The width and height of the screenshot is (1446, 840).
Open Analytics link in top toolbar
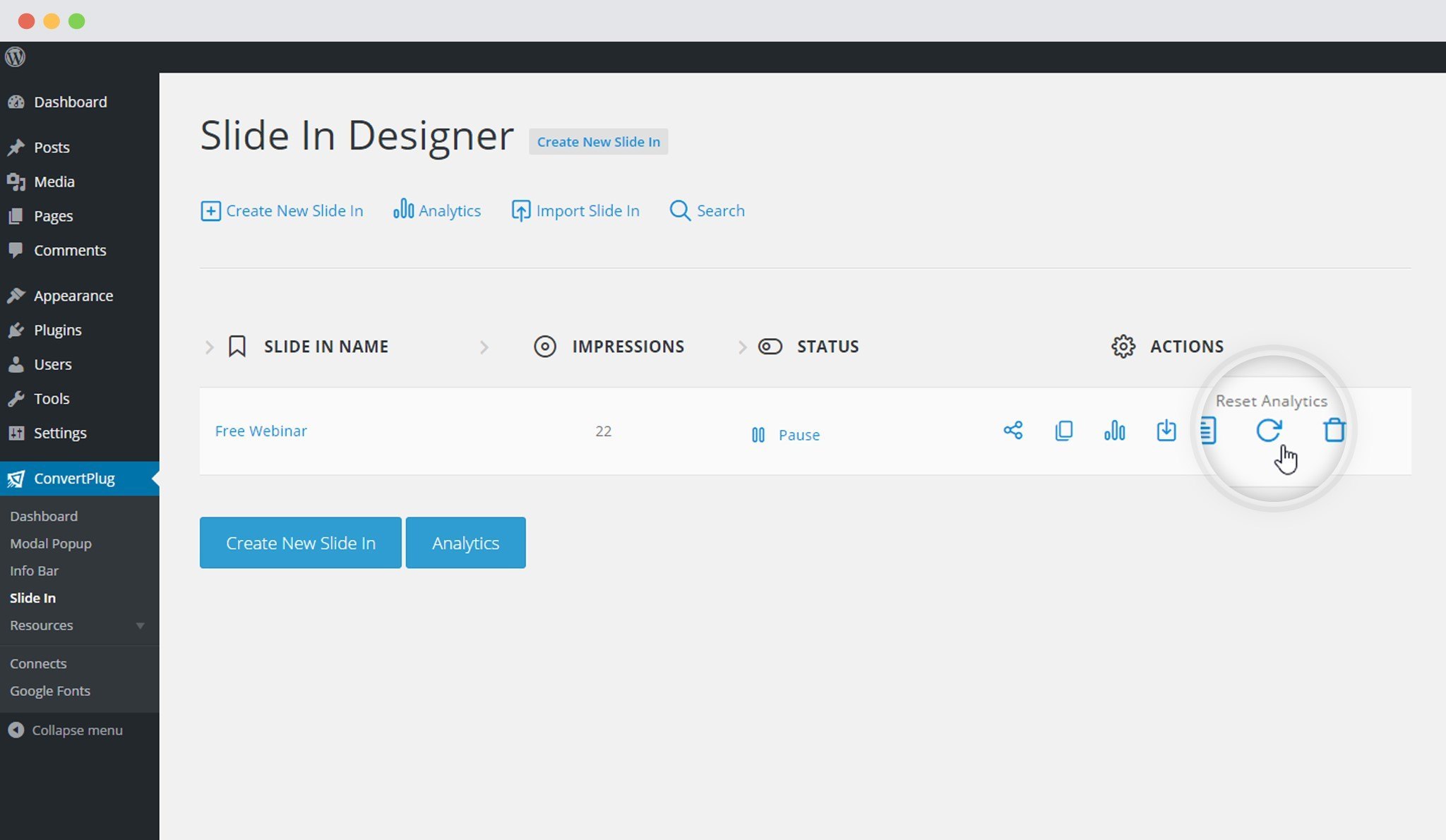437,210
